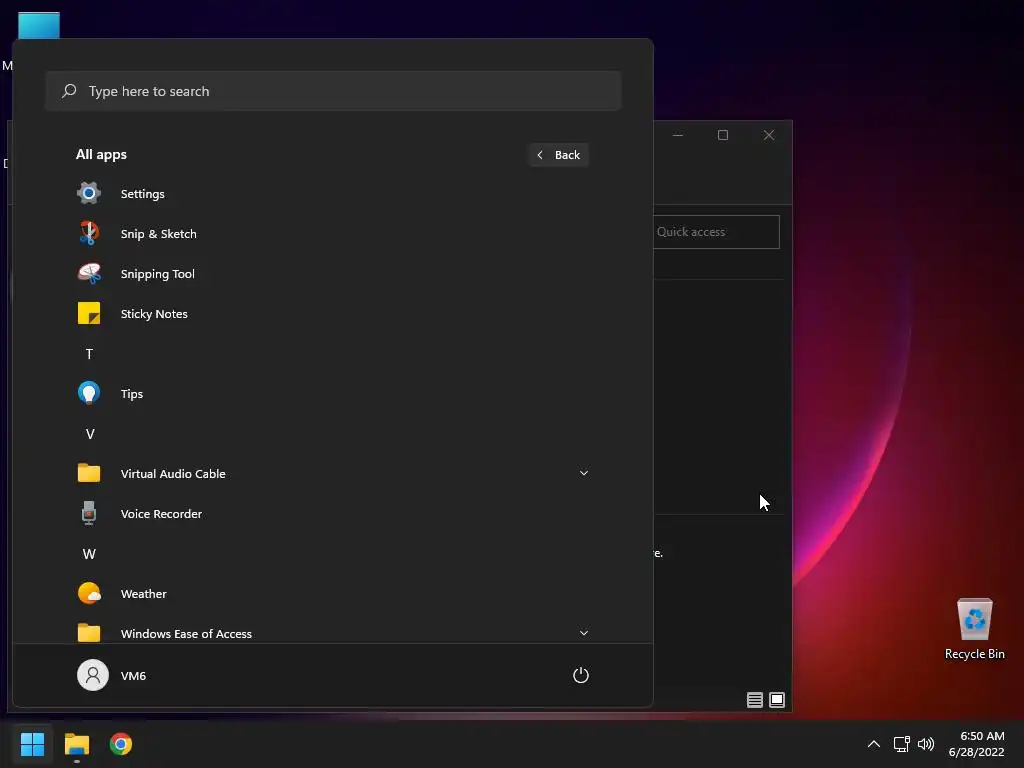The image size is (1024, 768).
Task: Select the Tips app label
Action: (x=132, y=394)
